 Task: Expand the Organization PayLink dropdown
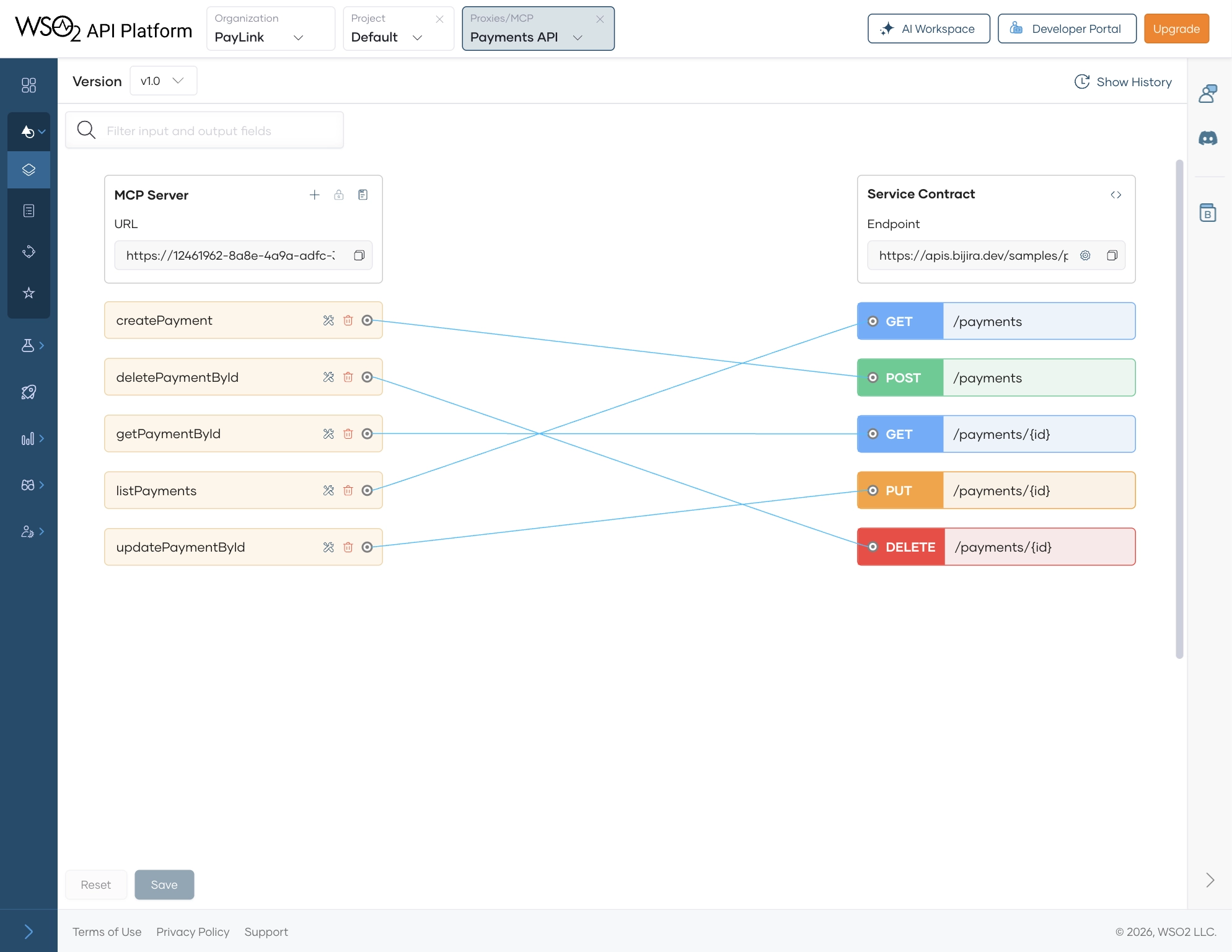point(270,37)
